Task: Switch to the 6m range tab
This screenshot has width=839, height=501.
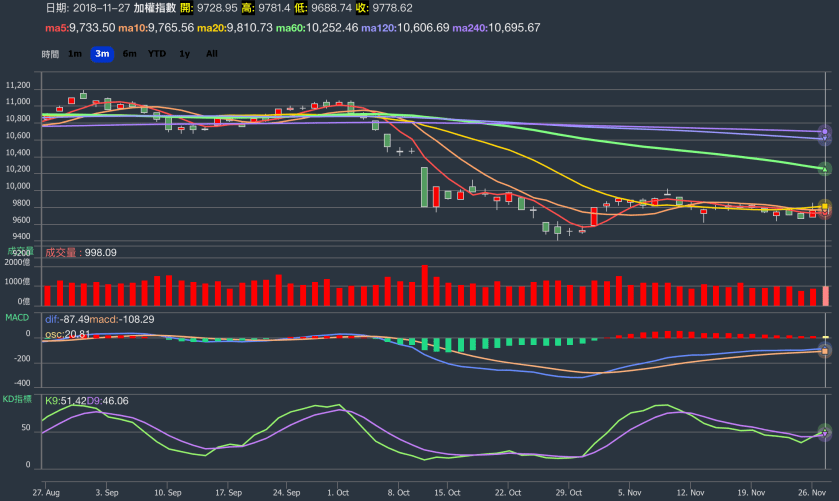Action: (x=129, y=53)
